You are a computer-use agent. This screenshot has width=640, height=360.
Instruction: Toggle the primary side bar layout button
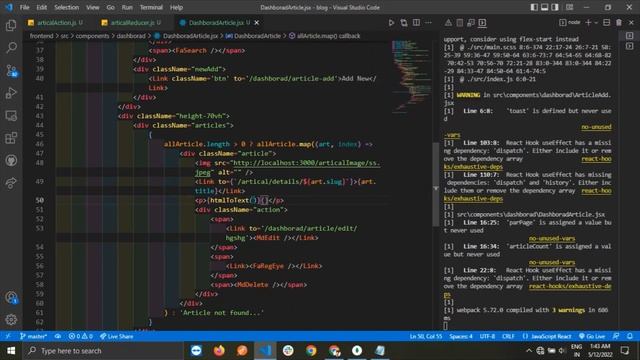(x=534, y=7)
